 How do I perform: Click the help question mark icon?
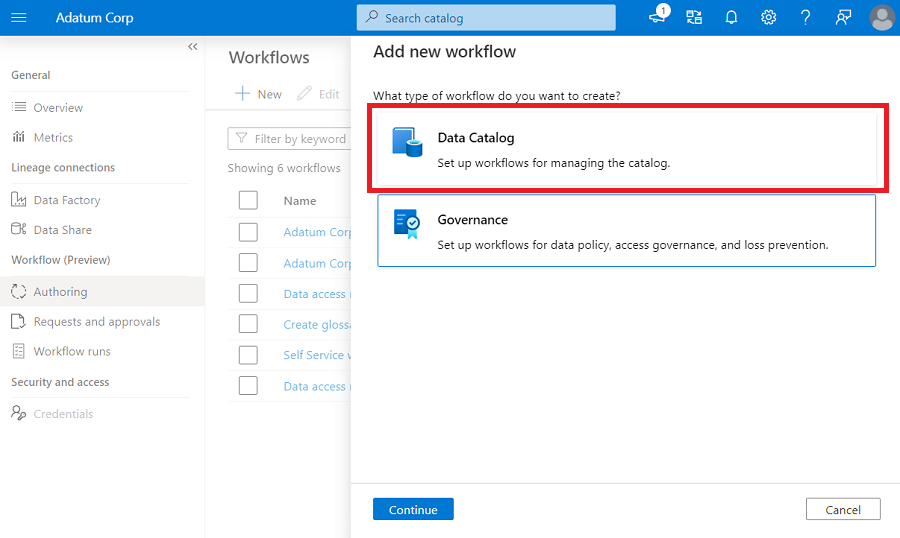(x=806, y=18)
